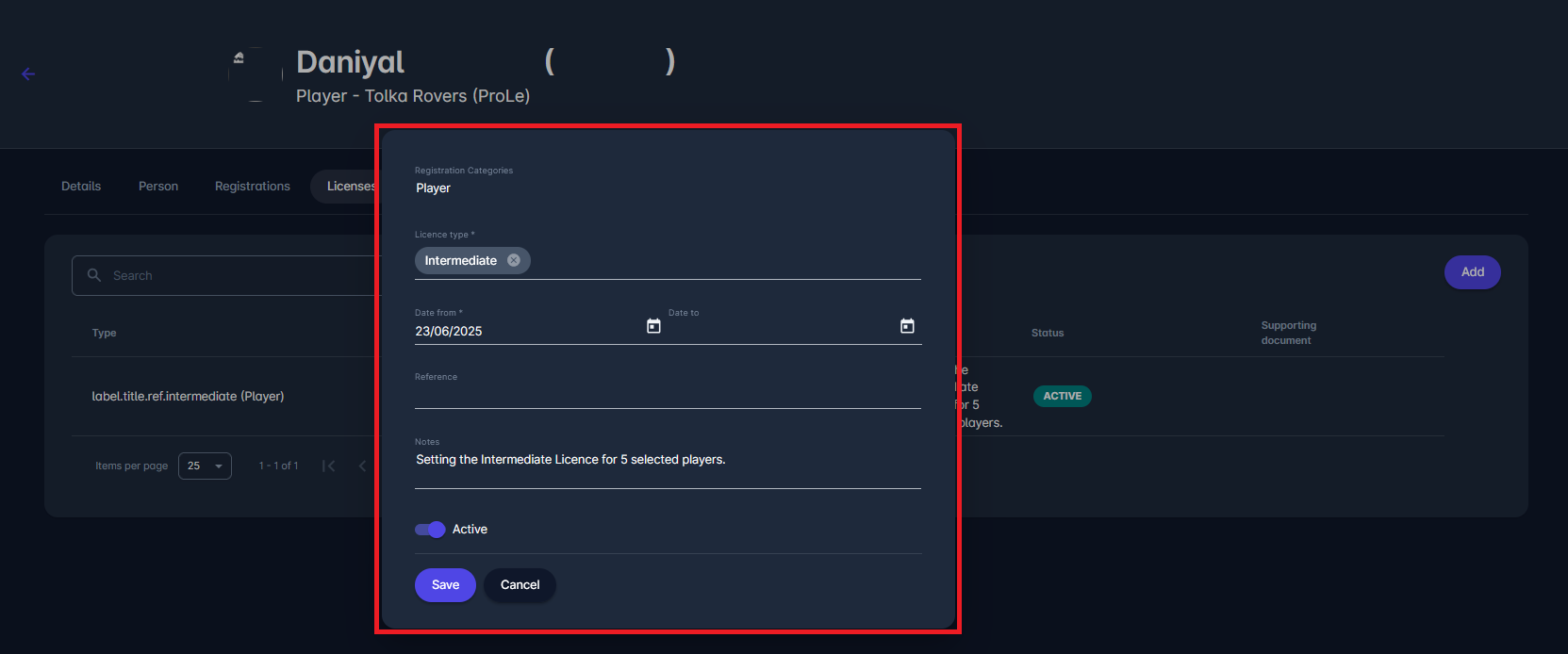Click the Notes text field

pyautogui.click(x=668, y=460)
